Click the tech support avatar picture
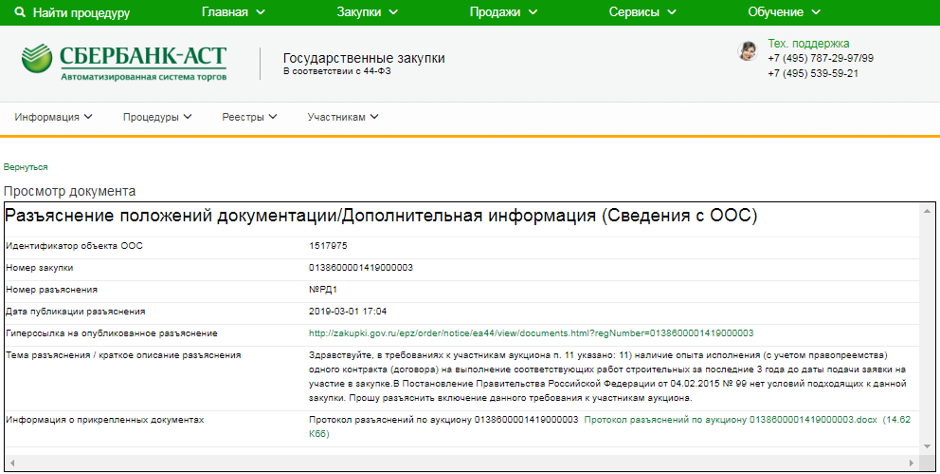The width and height of the screenshot is (940, 474). point(747,51)
